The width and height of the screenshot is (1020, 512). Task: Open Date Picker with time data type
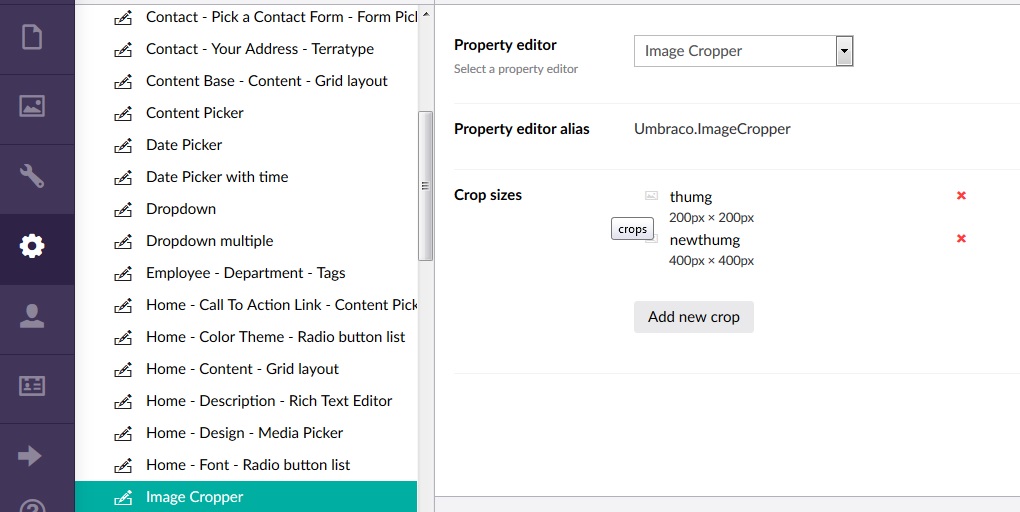[x=217, y=177]
